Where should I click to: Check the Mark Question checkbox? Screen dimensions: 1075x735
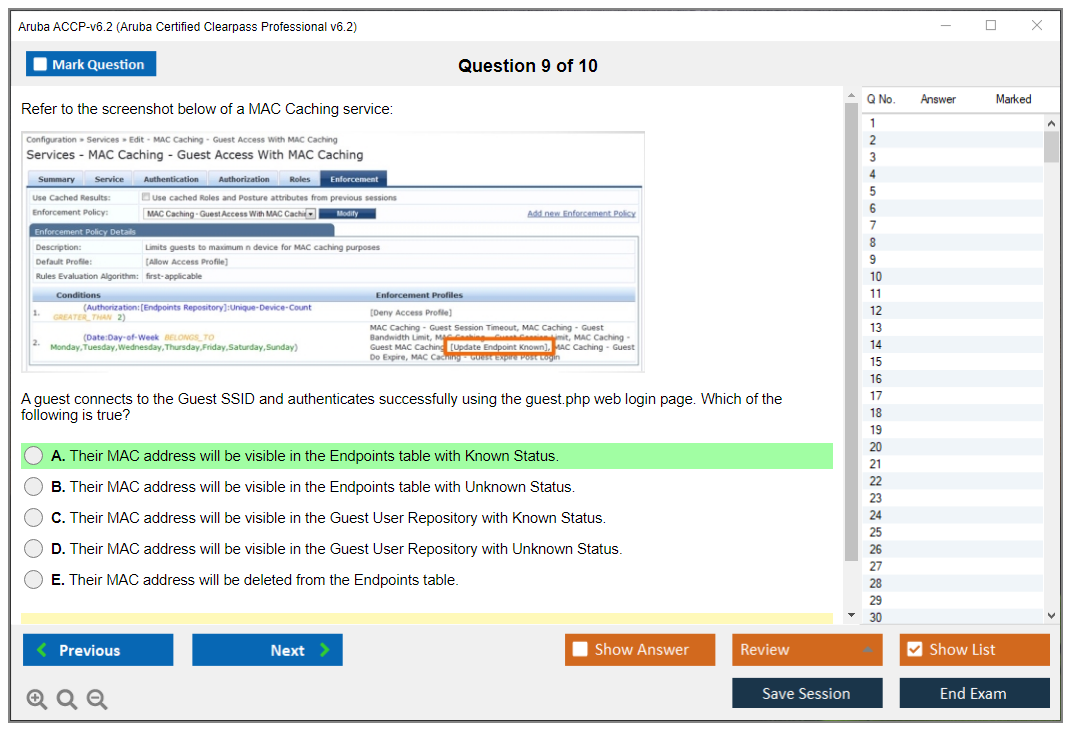click(x=41, y=65)
